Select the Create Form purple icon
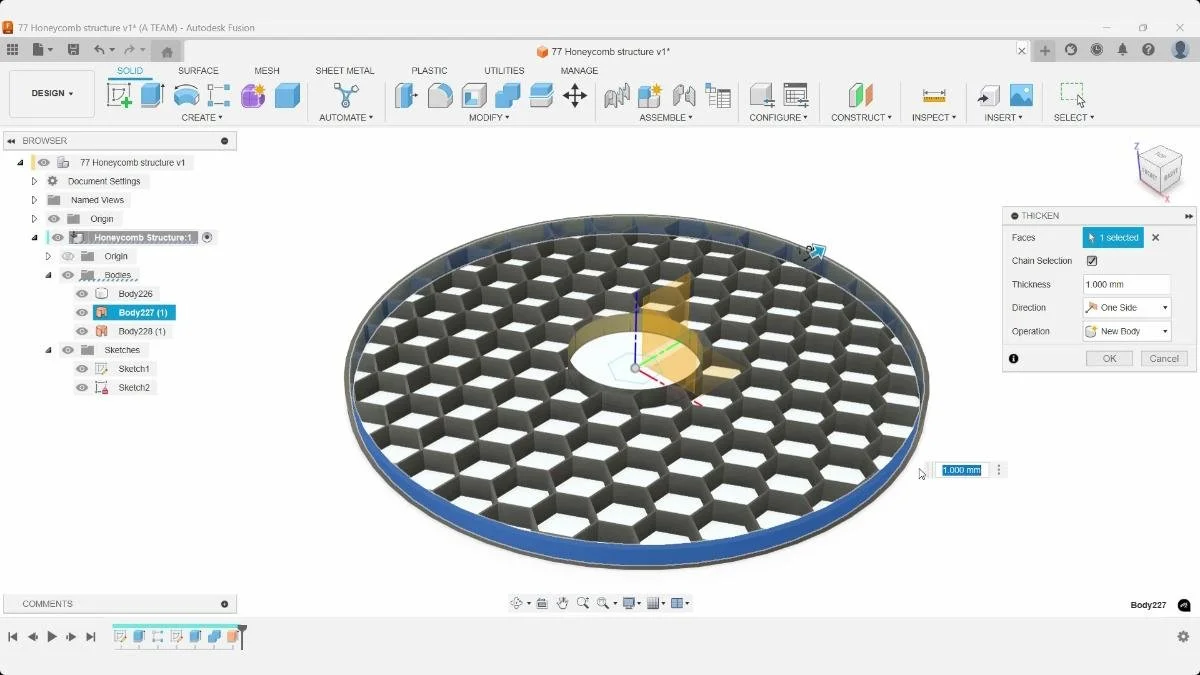Image resolution: width=1200 pixels, height=675 pixels. tap(253, 95)
